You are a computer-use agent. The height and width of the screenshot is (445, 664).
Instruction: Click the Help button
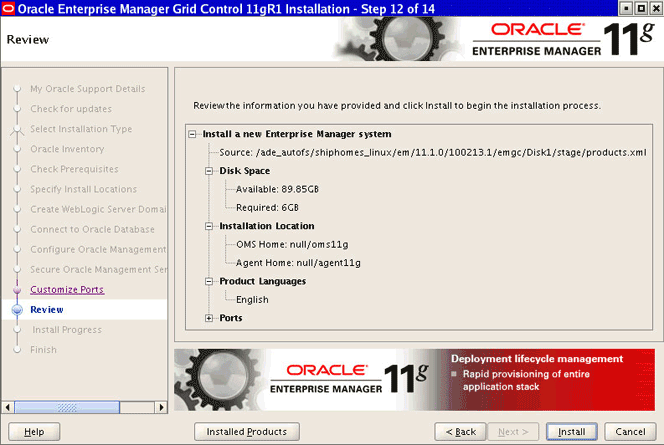[34, 432]
